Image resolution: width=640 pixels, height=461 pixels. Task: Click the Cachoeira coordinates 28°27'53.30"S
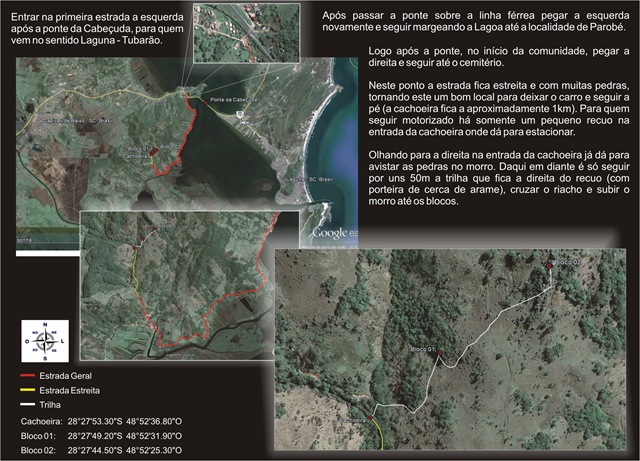pos(95,421)
